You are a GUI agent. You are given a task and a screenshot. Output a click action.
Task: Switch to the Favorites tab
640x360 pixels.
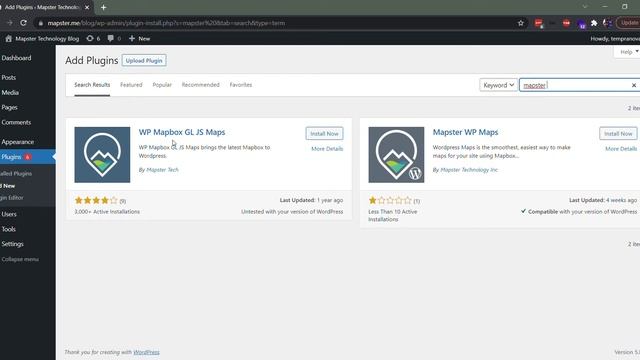point(241,85)
